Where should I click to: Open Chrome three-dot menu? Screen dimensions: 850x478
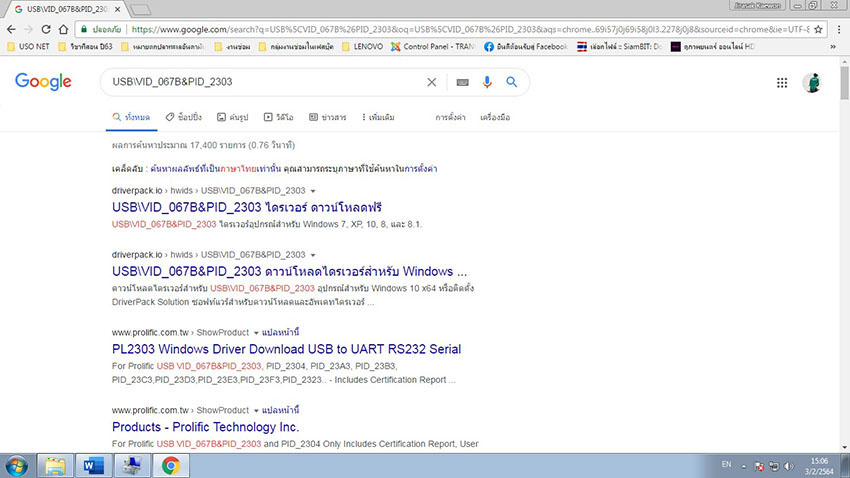click(839, 29)
